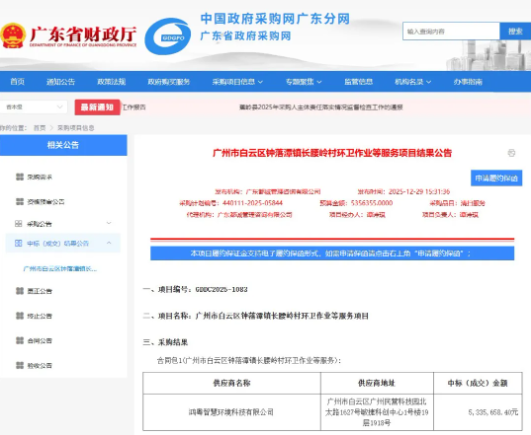The width and height of the screenshot is (531, 435).
Task: Open 通知公告 in the navigation bar
Action: [x=61, y=82]
